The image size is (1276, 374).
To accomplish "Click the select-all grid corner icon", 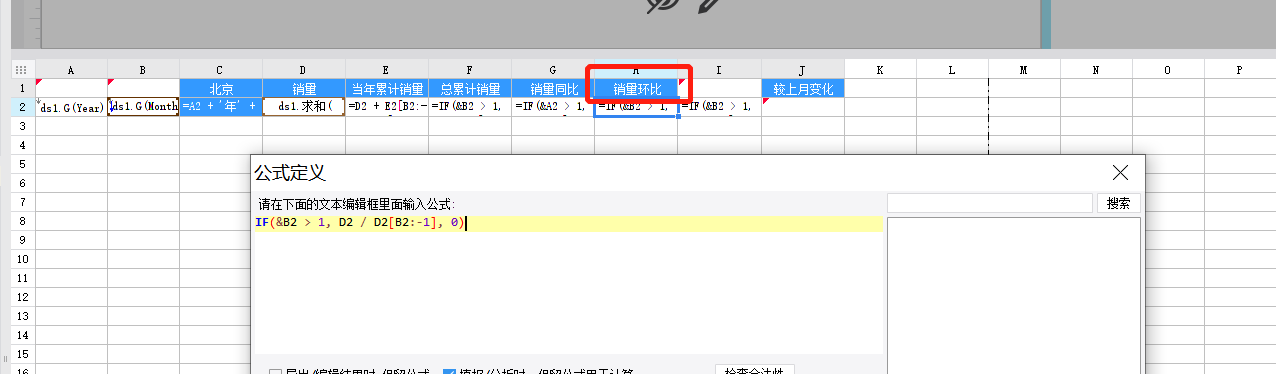I will [x=21, y=70].
